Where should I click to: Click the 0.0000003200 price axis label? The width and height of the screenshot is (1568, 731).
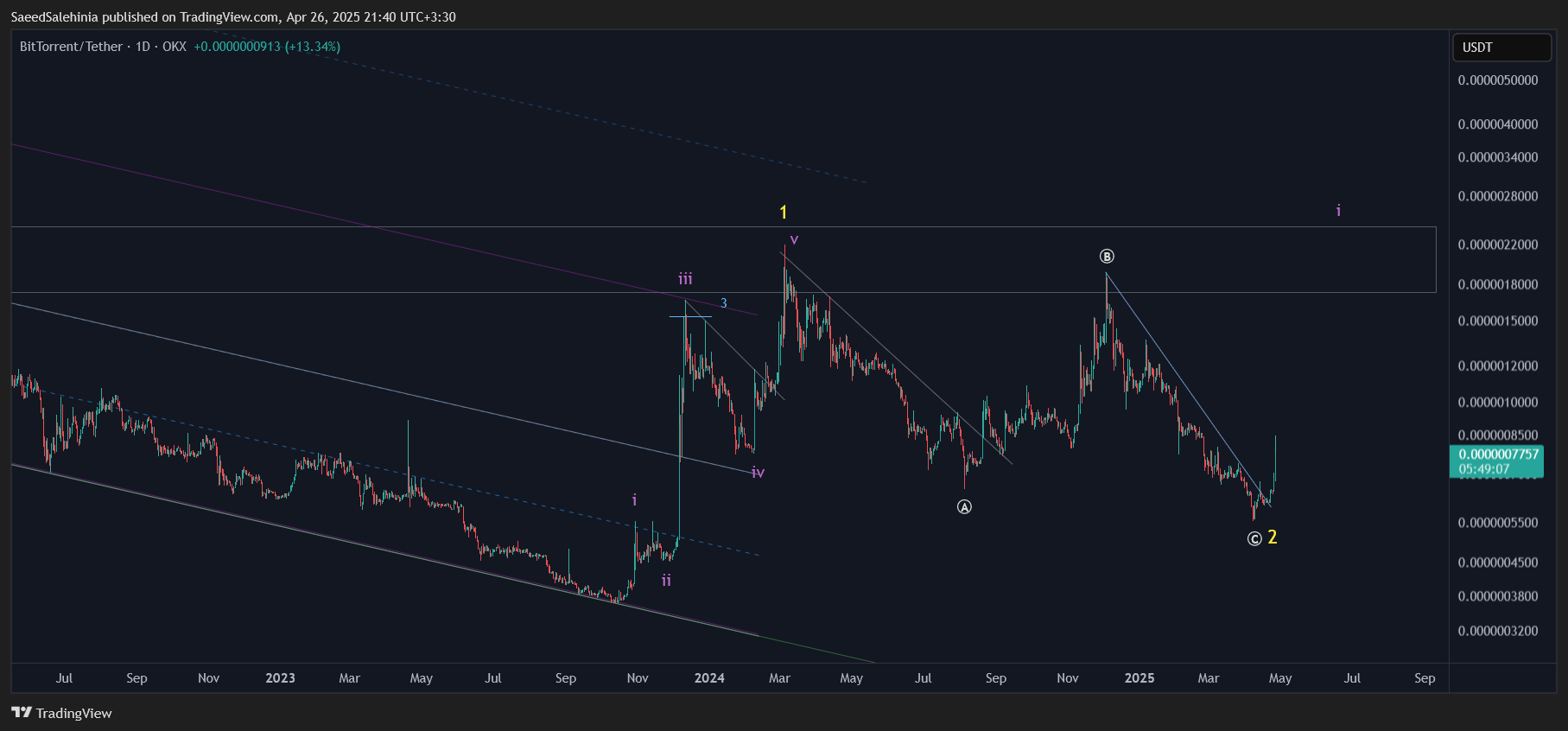click(x=1498, y=631)
